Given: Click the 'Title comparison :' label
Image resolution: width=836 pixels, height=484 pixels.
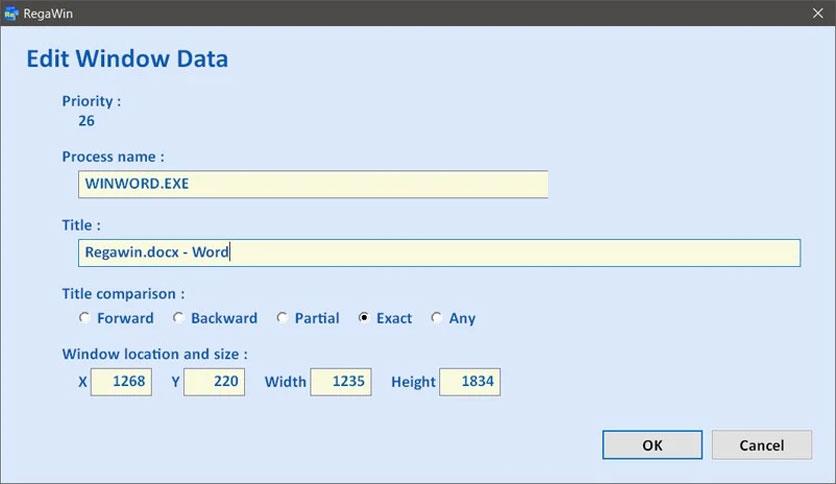Looking at the screenshot, I should pyautogui.click(x=123, y=294).
